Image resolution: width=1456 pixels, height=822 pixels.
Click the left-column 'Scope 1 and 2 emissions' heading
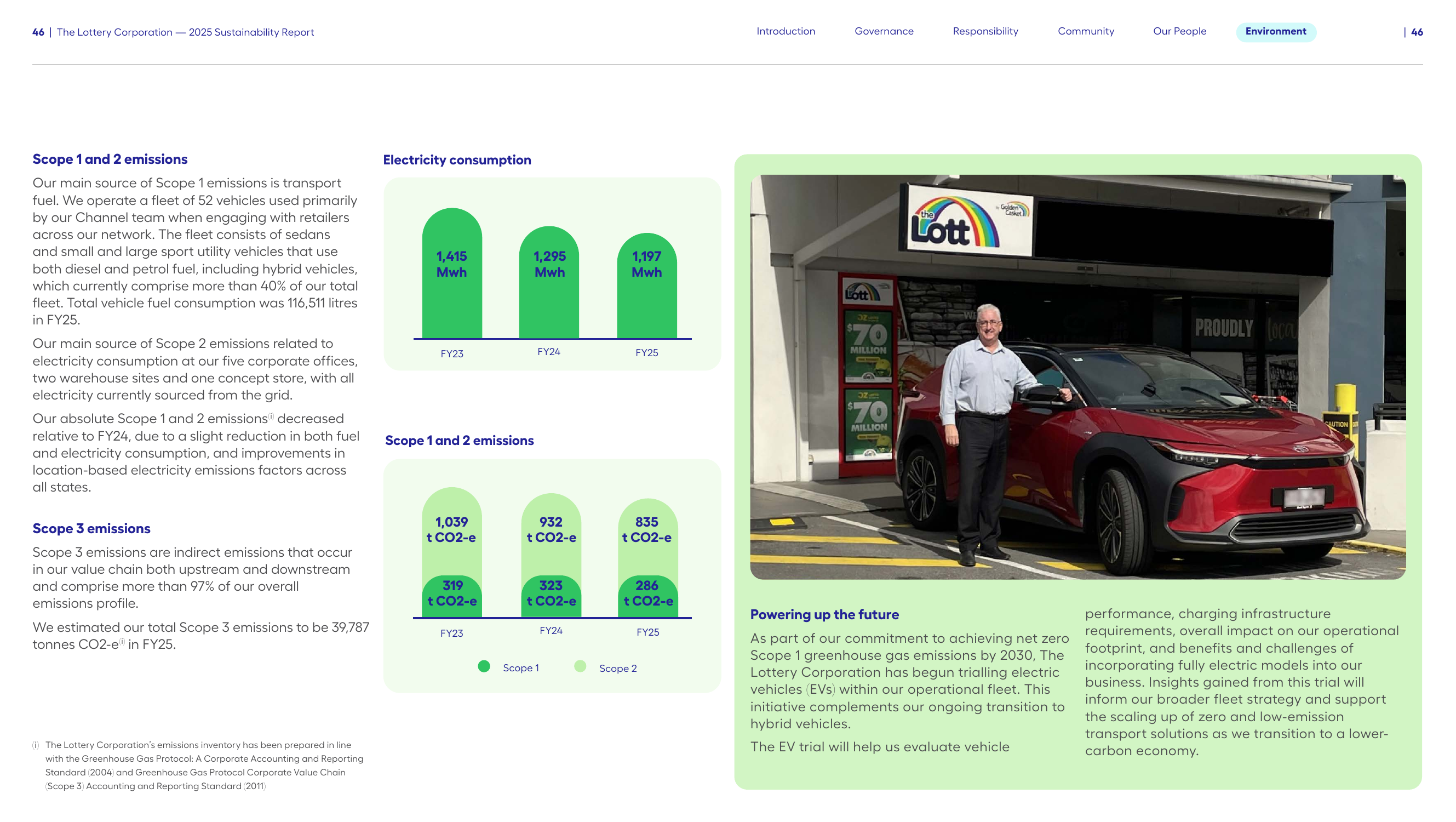click(x=110, y=159)
